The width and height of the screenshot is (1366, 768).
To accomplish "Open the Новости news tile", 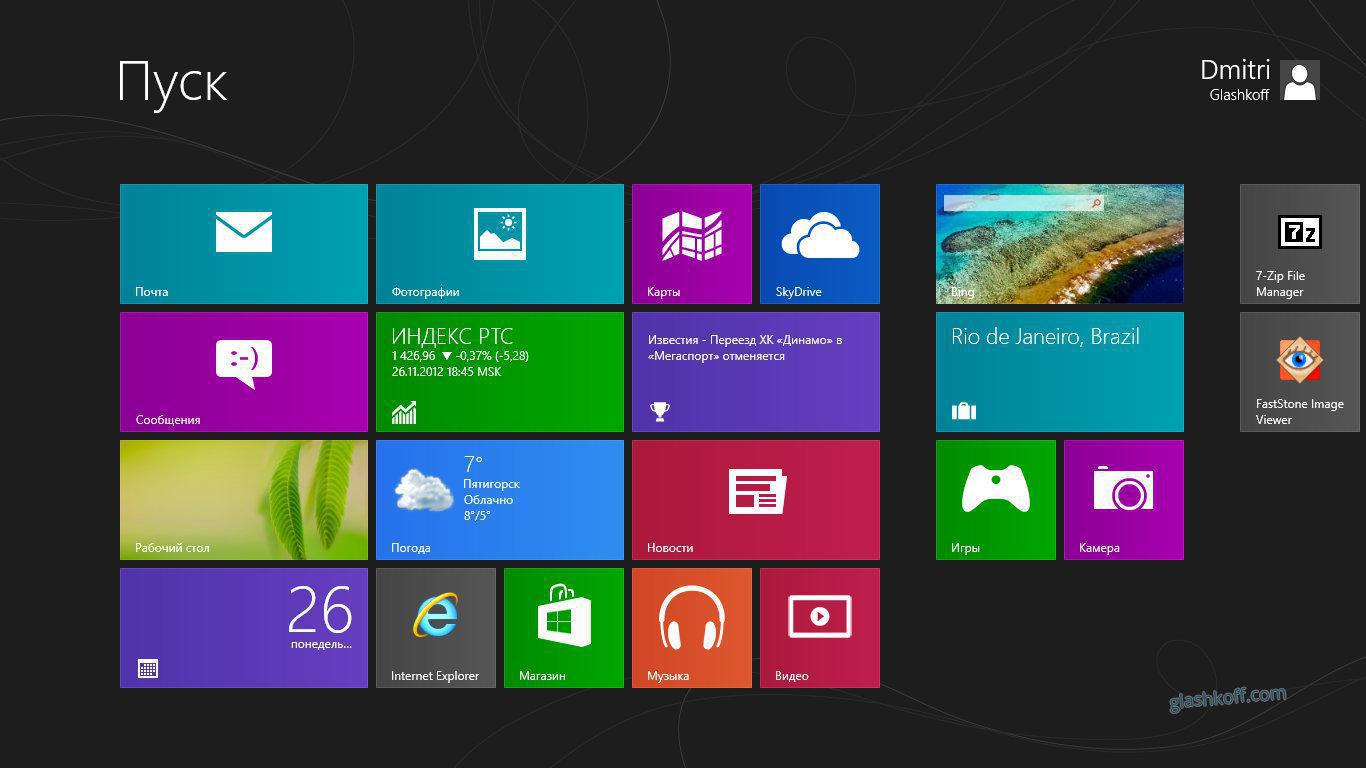I will point(756,500).
